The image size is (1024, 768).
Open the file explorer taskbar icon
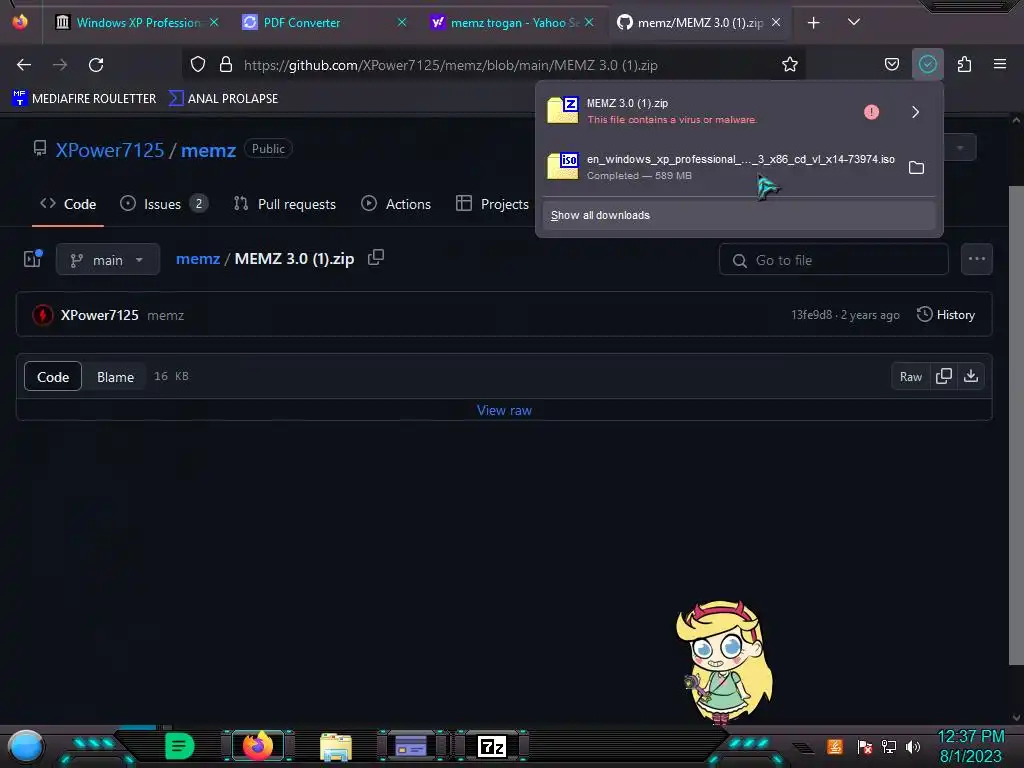coord(336,747)
